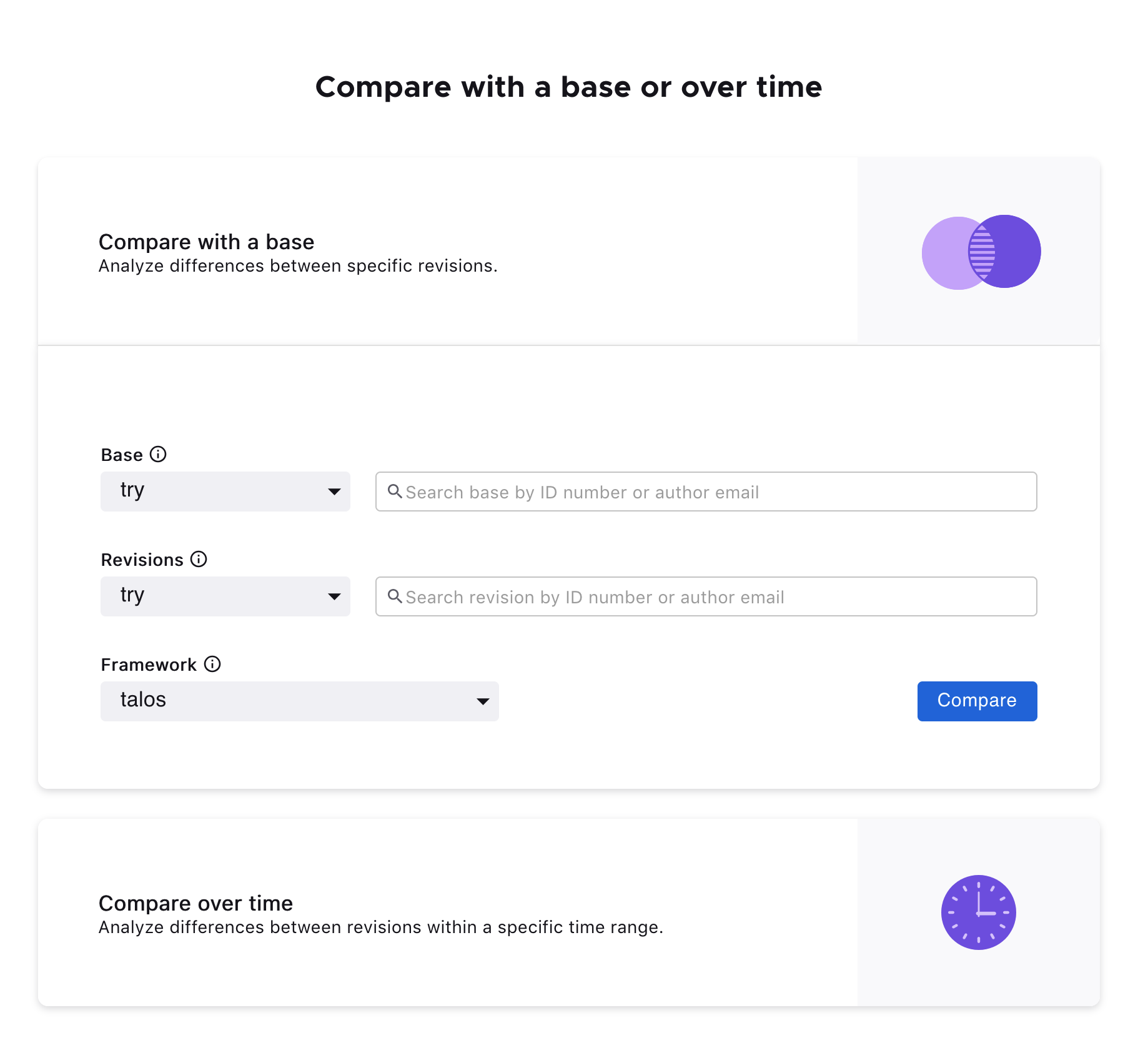The image size is (1148, 1043).
Task: Open the Base repository dropdown
Action: 225,492
